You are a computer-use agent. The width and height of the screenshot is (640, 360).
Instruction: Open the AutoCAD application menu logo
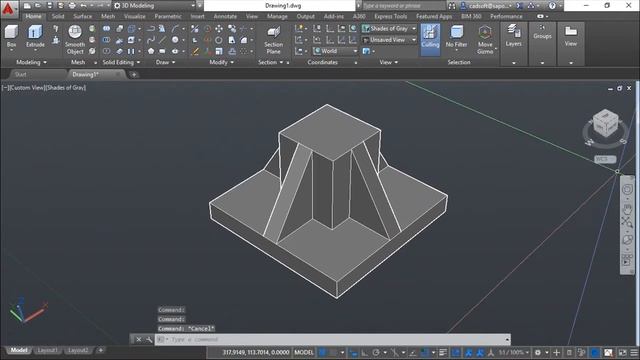[8, 9]
